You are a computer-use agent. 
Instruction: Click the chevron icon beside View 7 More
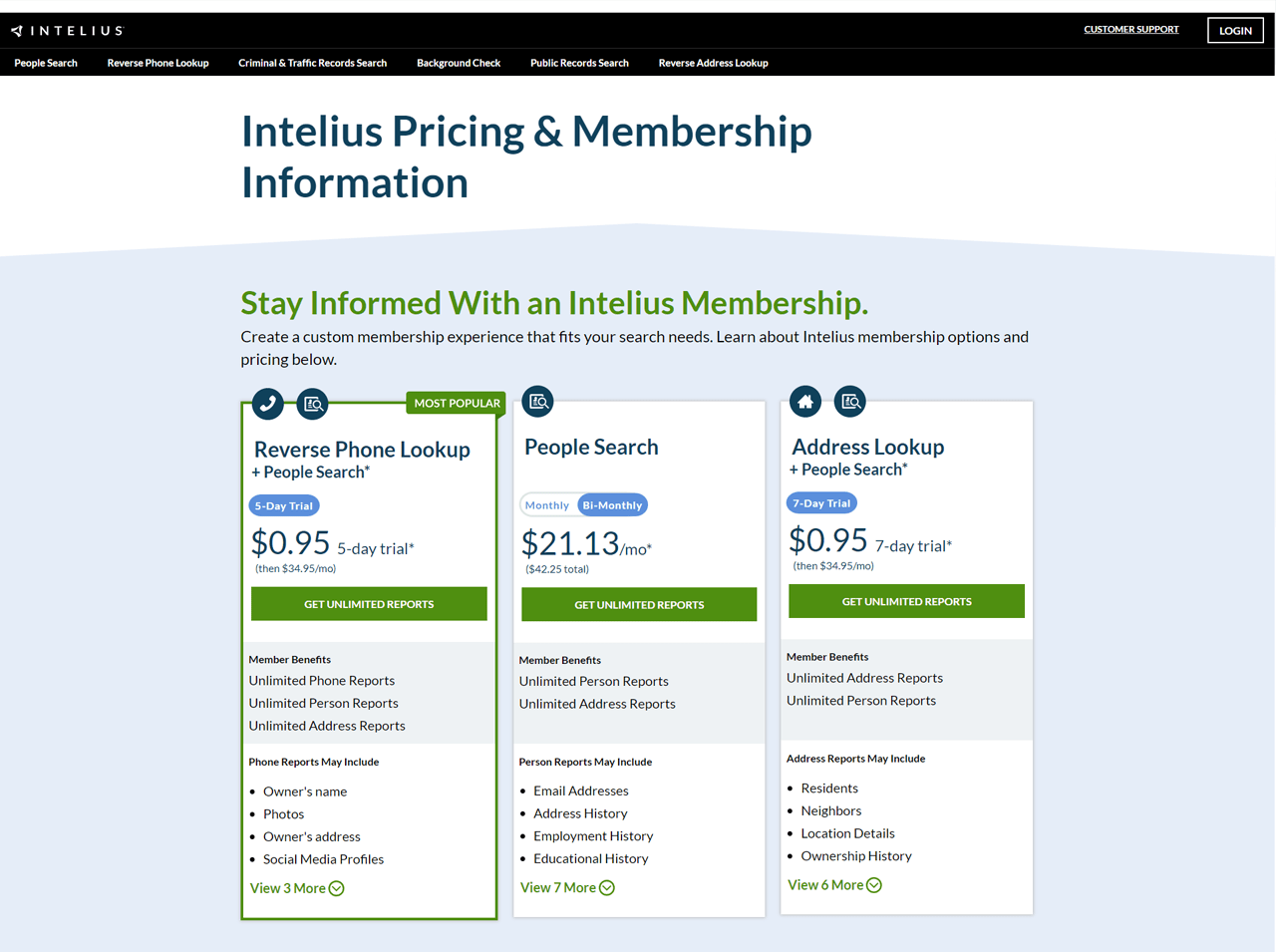tap(607, 887)
